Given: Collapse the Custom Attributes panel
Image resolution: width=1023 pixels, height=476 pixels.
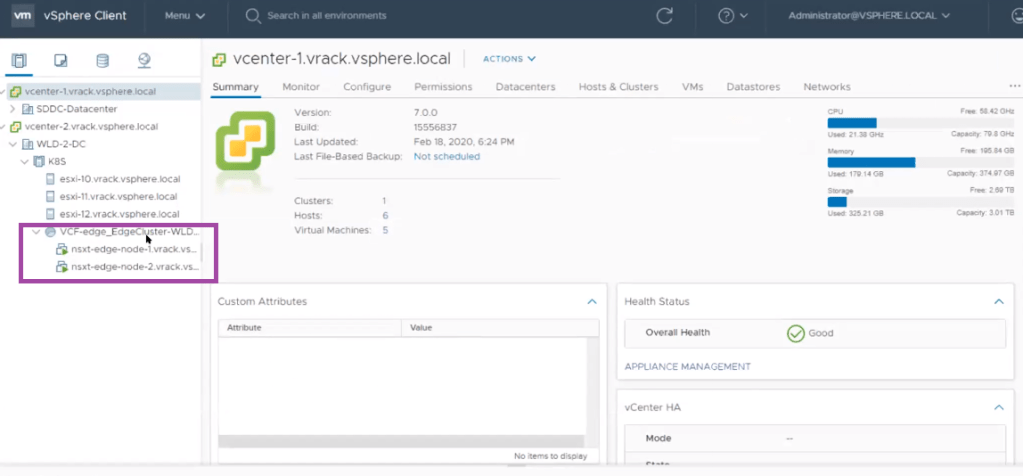Looking at the screenshot, I should click(x=592, y=301).
